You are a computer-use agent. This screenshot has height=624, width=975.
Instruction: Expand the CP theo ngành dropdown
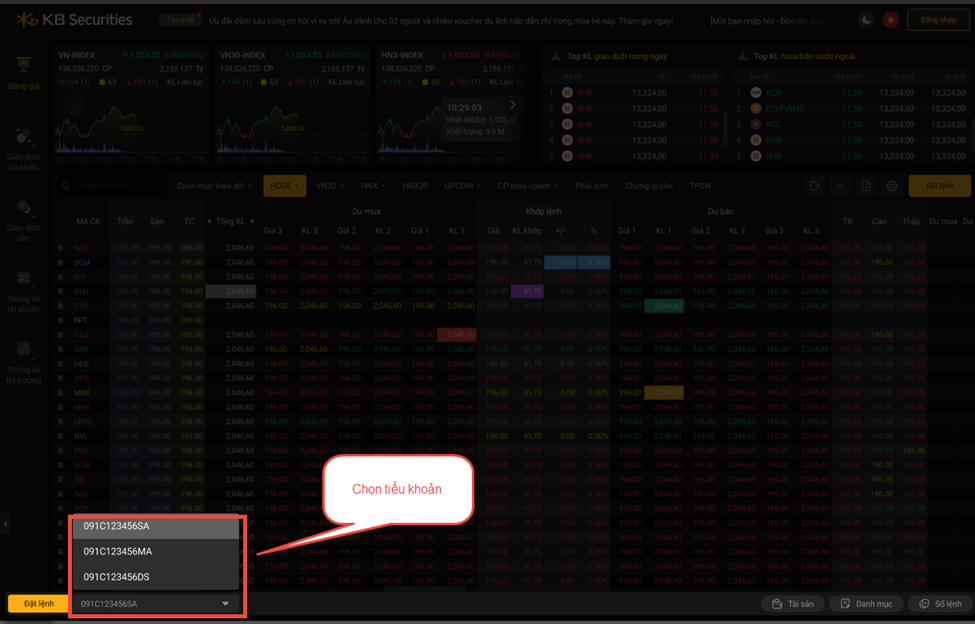point(528,186)
